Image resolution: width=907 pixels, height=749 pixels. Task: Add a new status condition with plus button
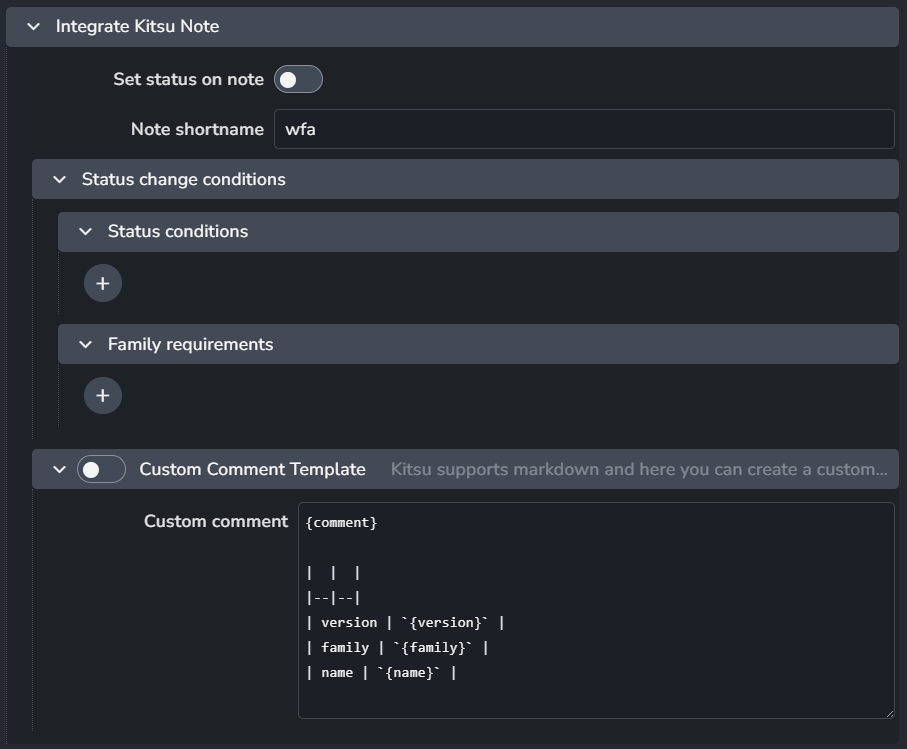(102, 283)
